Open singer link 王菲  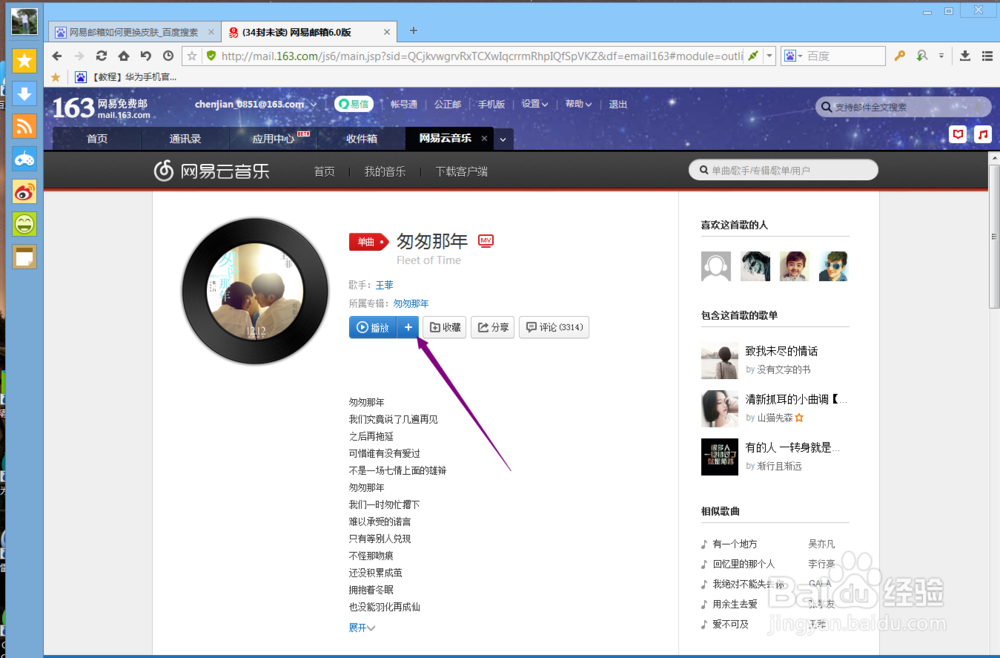pyautogui.click(x=384, y=285)
